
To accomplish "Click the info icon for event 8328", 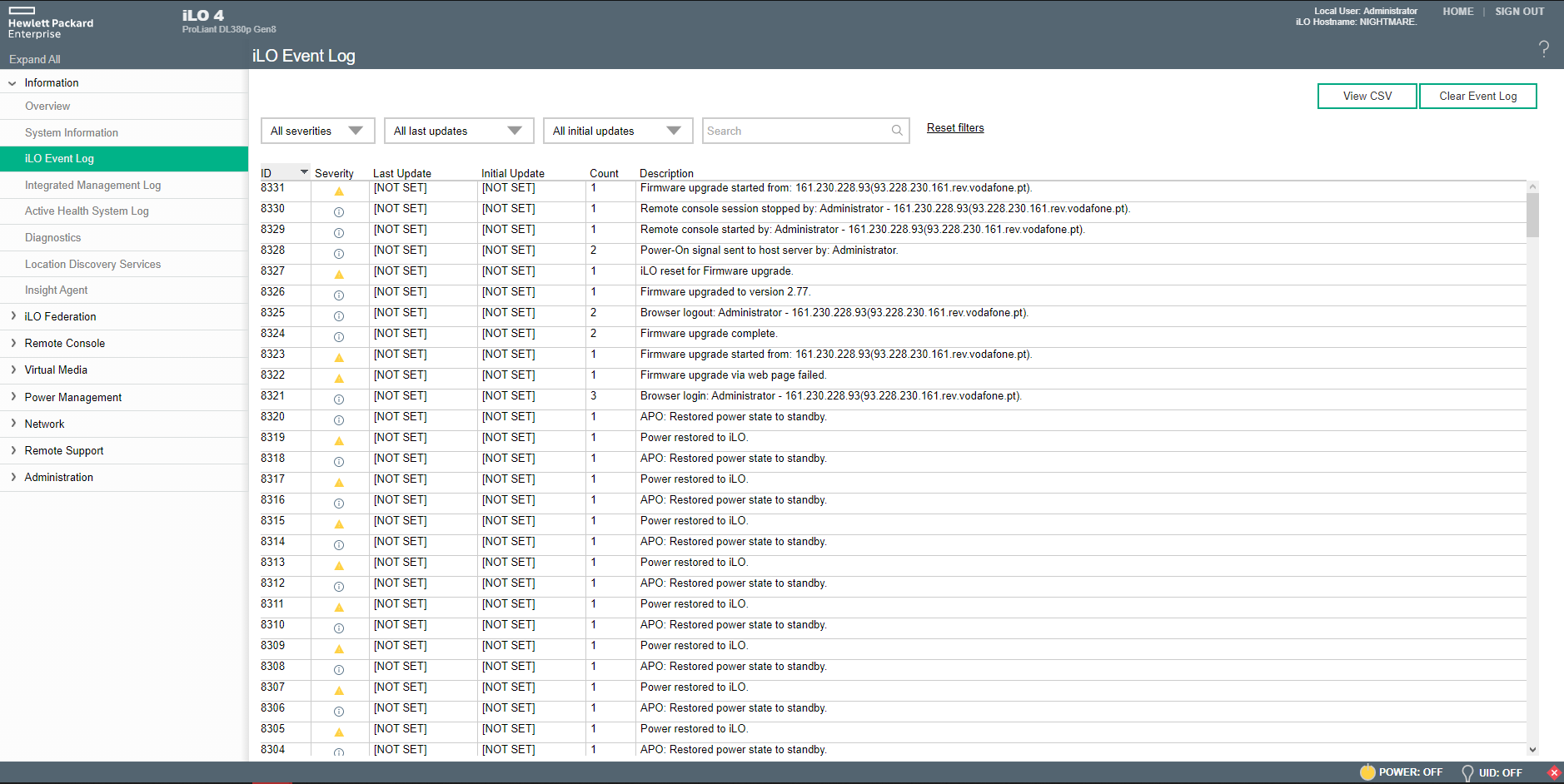I will (339, 254).
